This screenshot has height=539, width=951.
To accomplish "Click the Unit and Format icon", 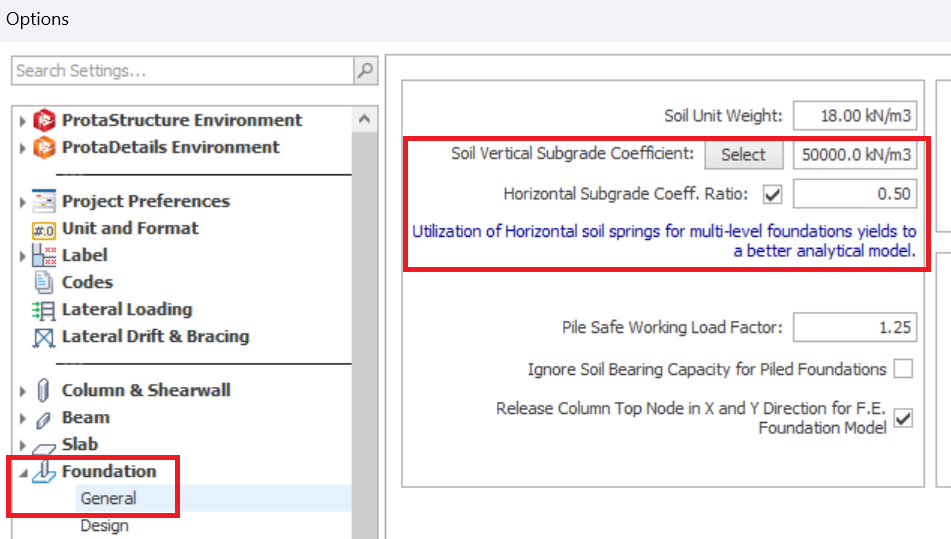I will point(45,229).
